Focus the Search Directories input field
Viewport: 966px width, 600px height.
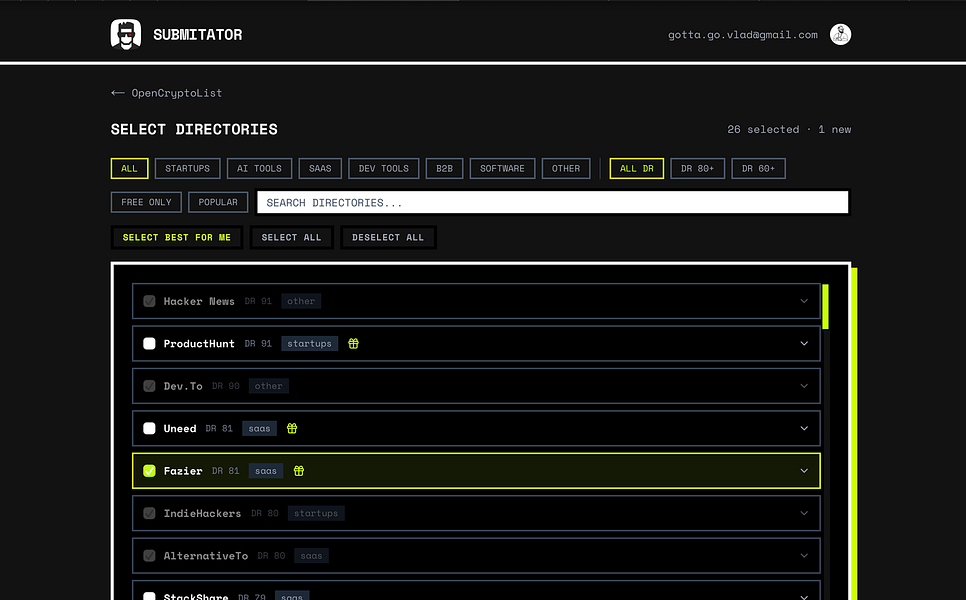point(553,203)
